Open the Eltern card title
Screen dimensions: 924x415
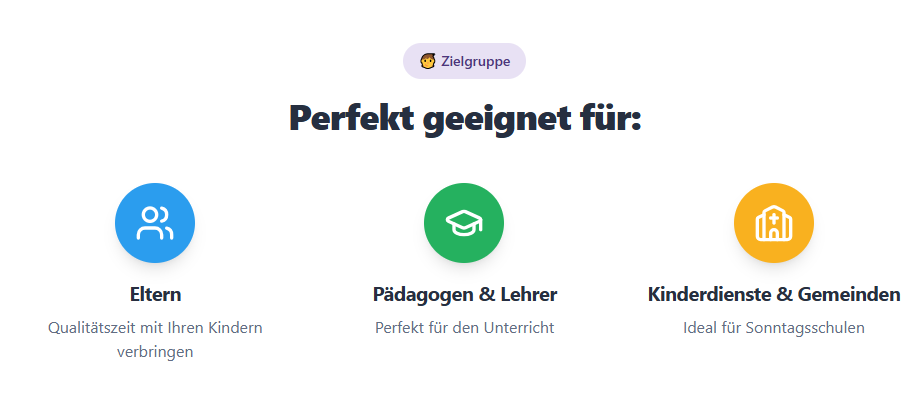point(155,295)
